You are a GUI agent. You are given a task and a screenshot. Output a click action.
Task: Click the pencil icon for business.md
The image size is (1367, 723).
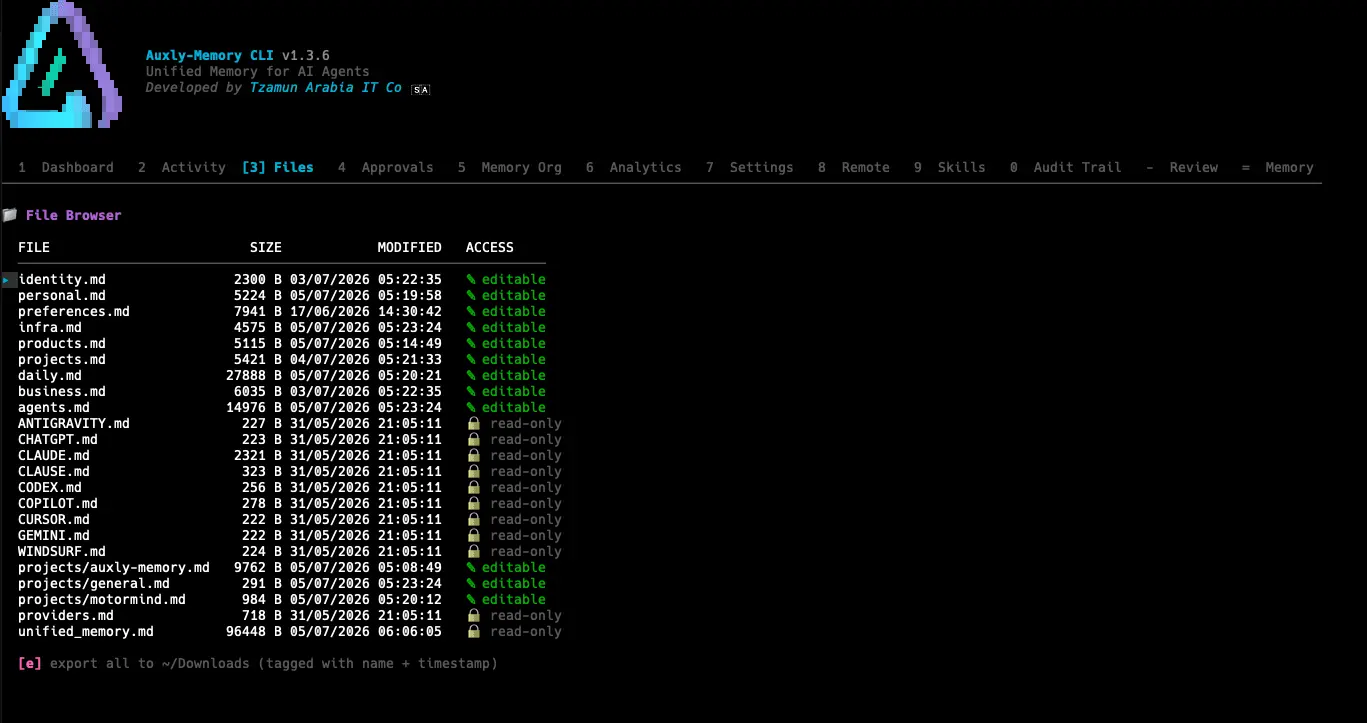coord(472,391)
